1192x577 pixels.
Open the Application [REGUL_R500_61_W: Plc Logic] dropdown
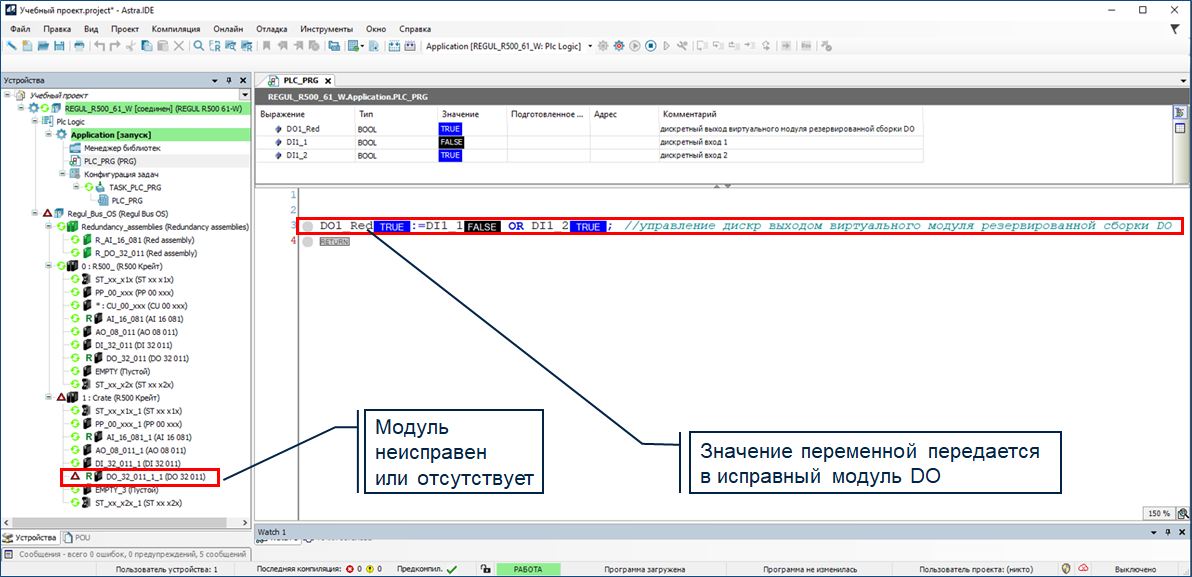tap(590, 46)
